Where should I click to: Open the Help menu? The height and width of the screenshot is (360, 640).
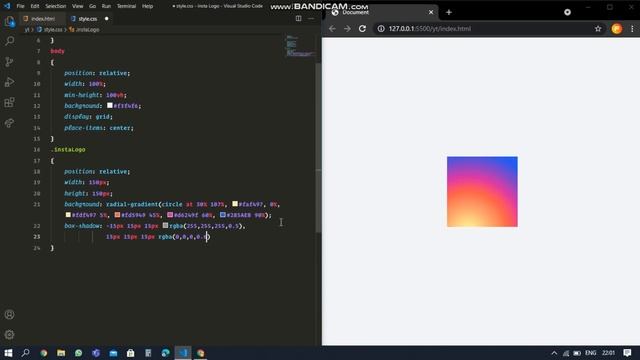pyautogui.click(x=147, y=6)
